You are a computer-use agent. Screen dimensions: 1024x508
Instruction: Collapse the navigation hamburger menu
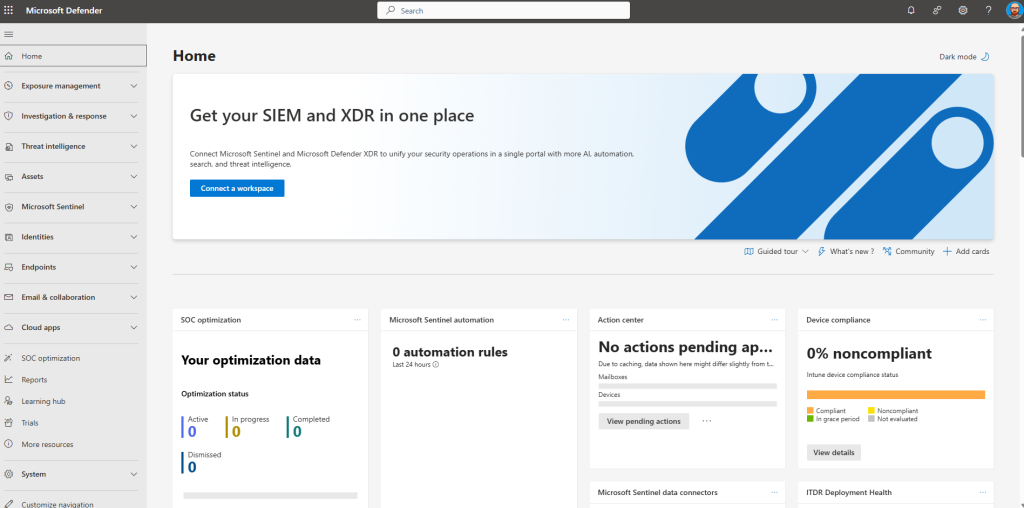point(8,34)
